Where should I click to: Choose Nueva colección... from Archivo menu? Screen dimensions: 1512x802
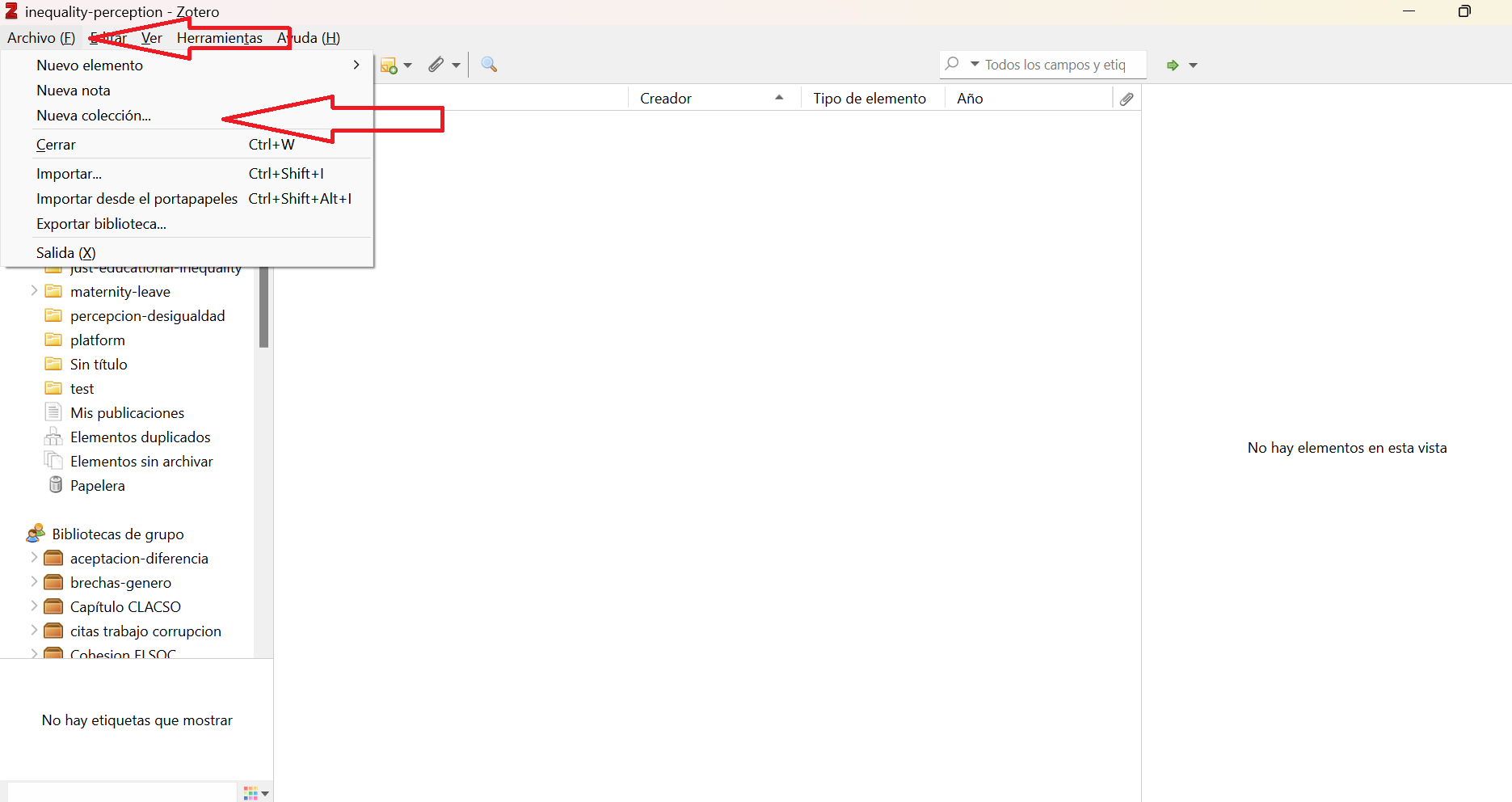94,116
